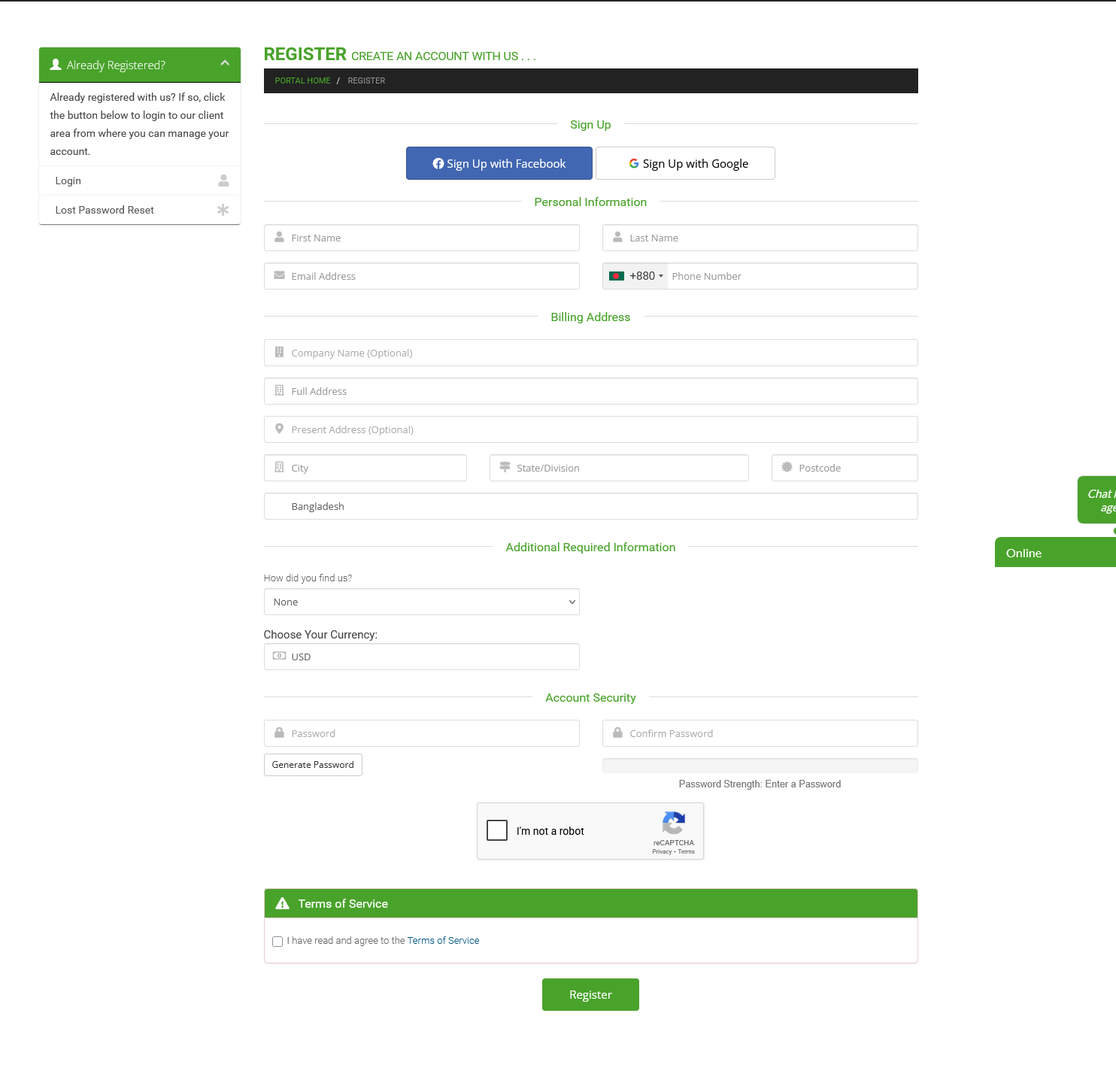Image resolution: width=1116 pixels, height=1092 pixels.
Task: Open Lost Password Reset from sidebar
Action: [x=105, y=210]
